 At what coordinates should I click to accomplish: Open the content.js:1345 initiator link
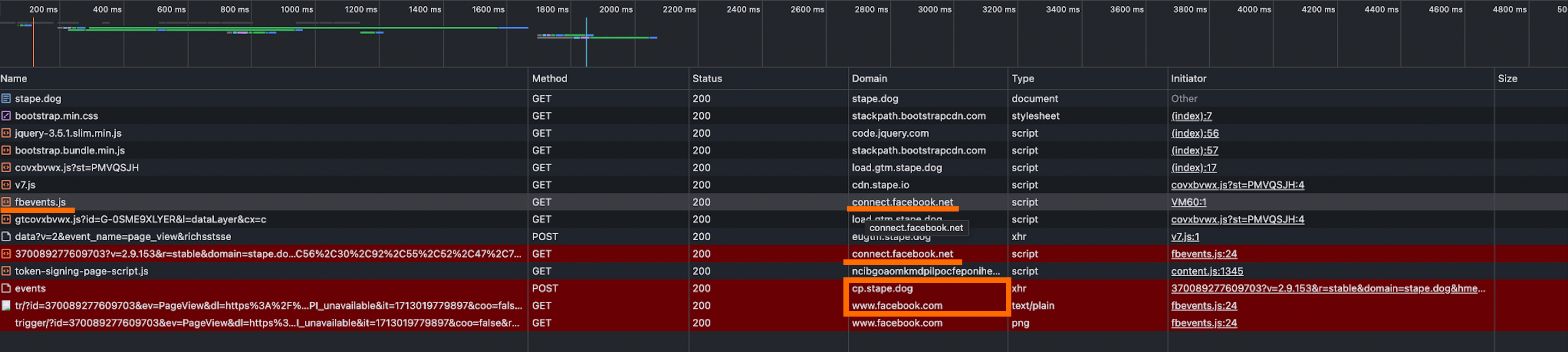pyautogui.click(x=1207, y=270)
